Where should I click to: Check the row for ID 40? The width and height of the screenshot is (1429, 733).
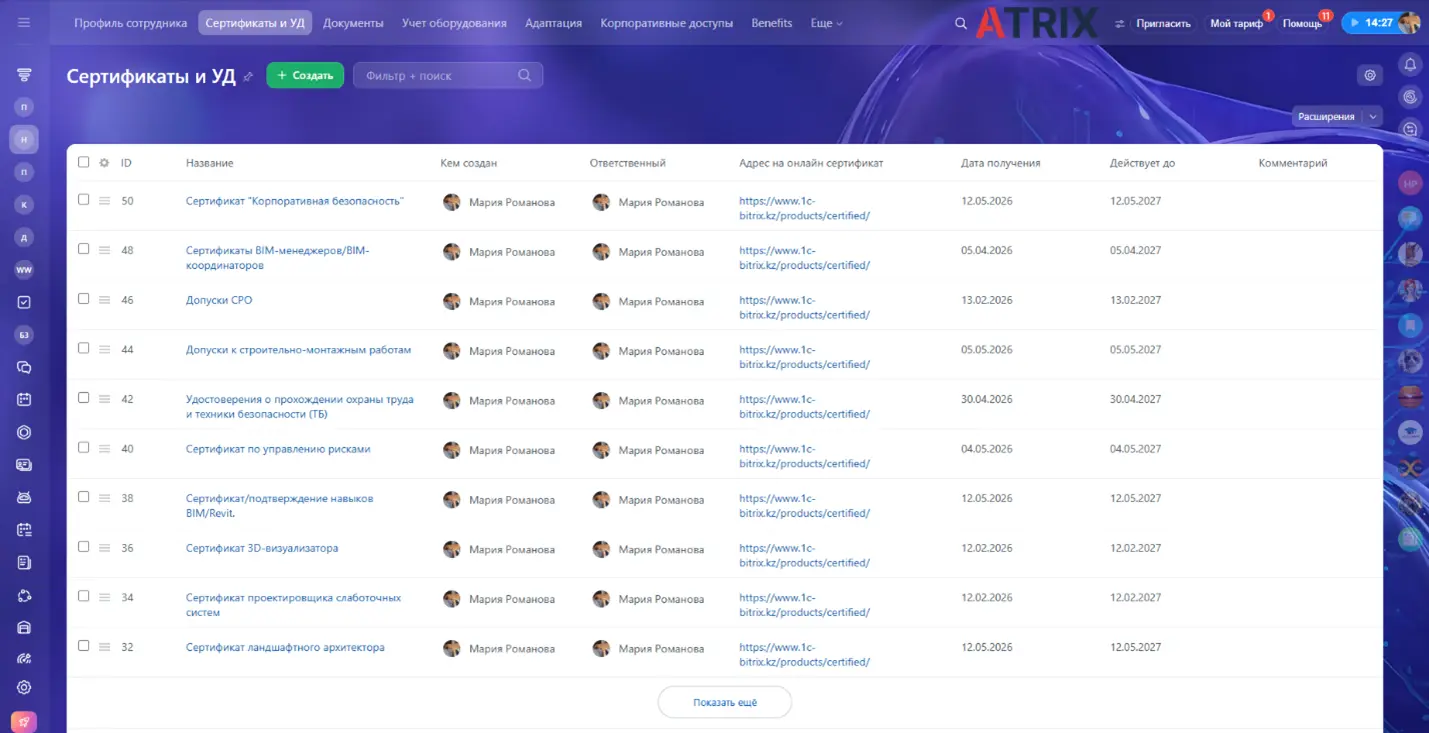(83, 447)
